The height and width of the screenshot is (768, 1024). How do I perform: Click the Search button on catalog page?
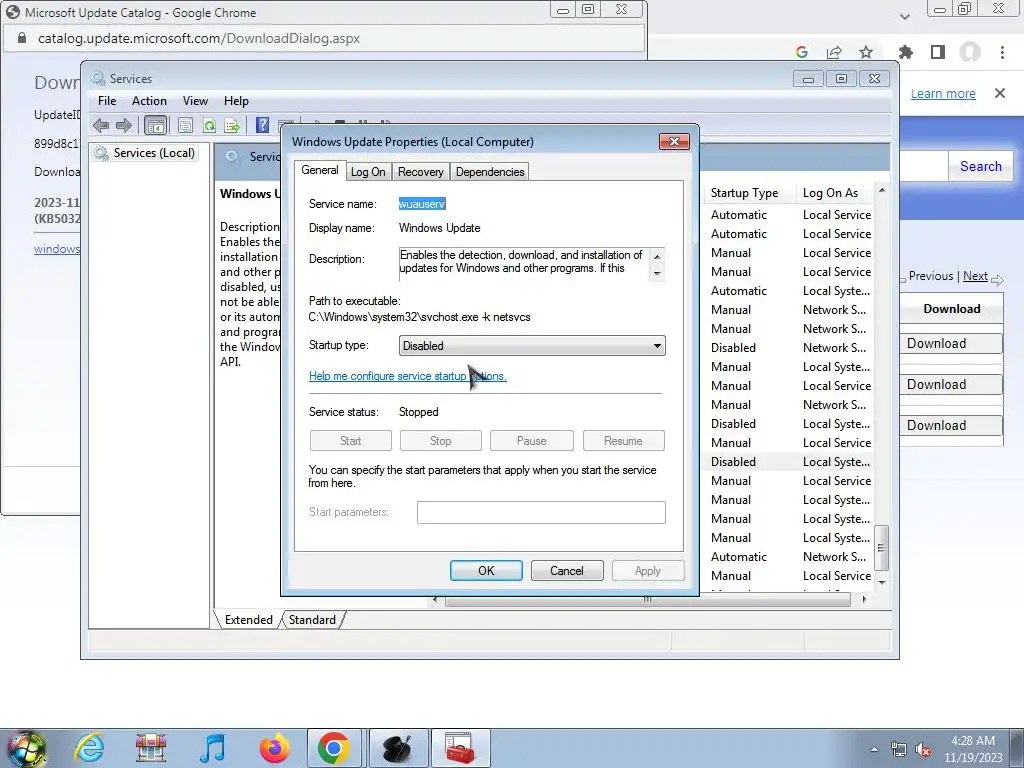(x=980, y=167)
